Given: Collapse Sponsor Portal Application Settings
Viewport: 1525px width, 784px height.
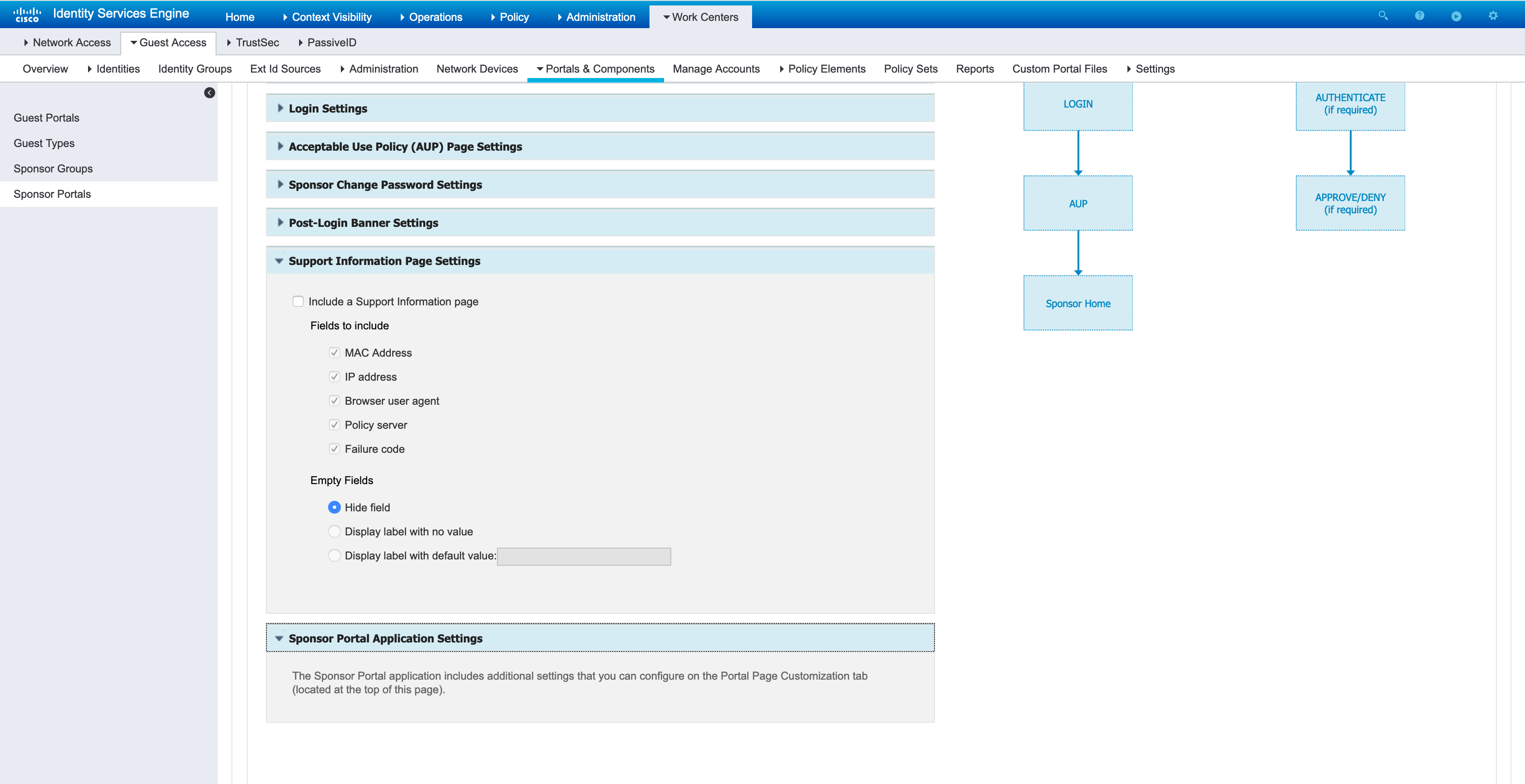Looking at the screenshot, I should point(600,638).
